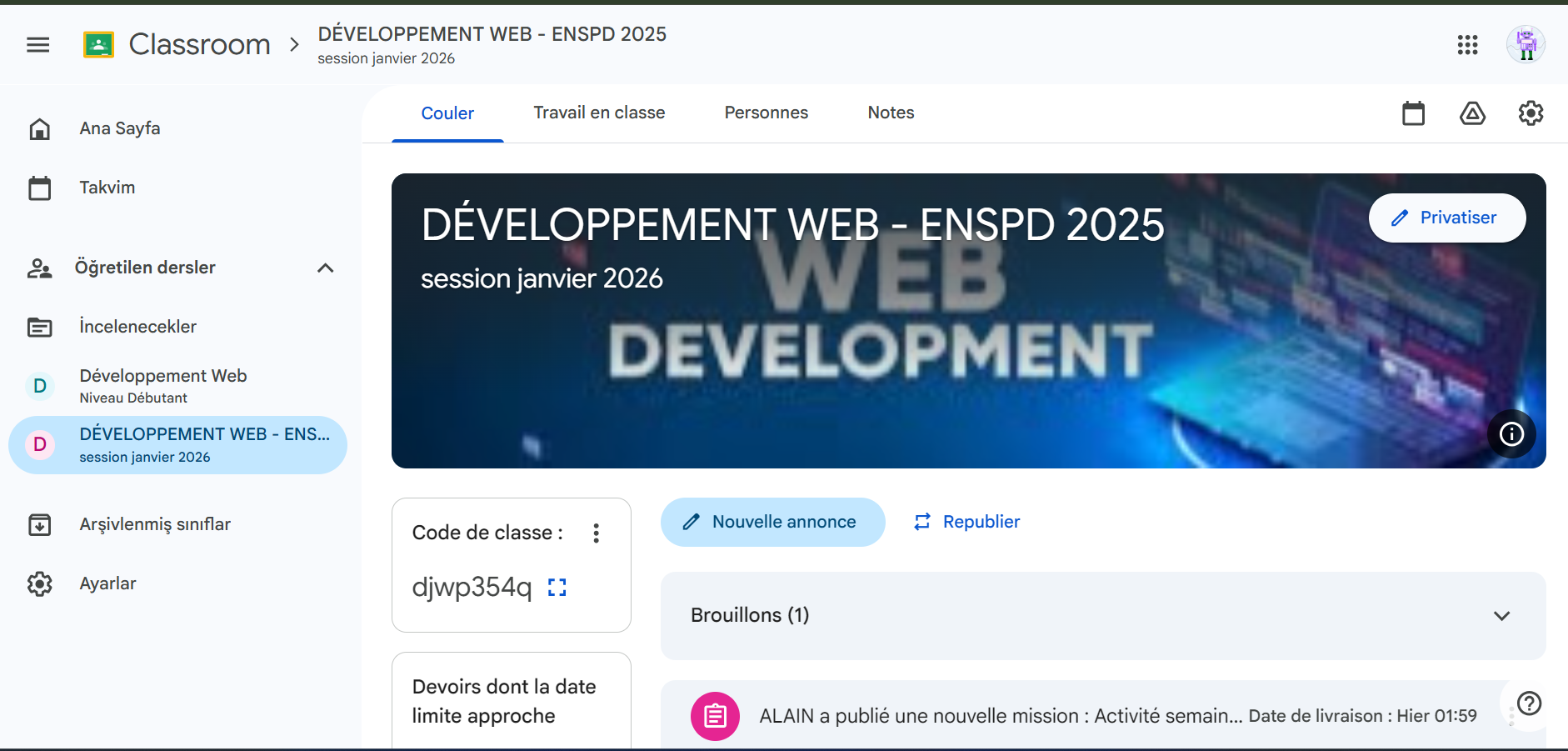
Task: Open the hamburger main menu
Action: pyautogui.click(x=38, y=45)
